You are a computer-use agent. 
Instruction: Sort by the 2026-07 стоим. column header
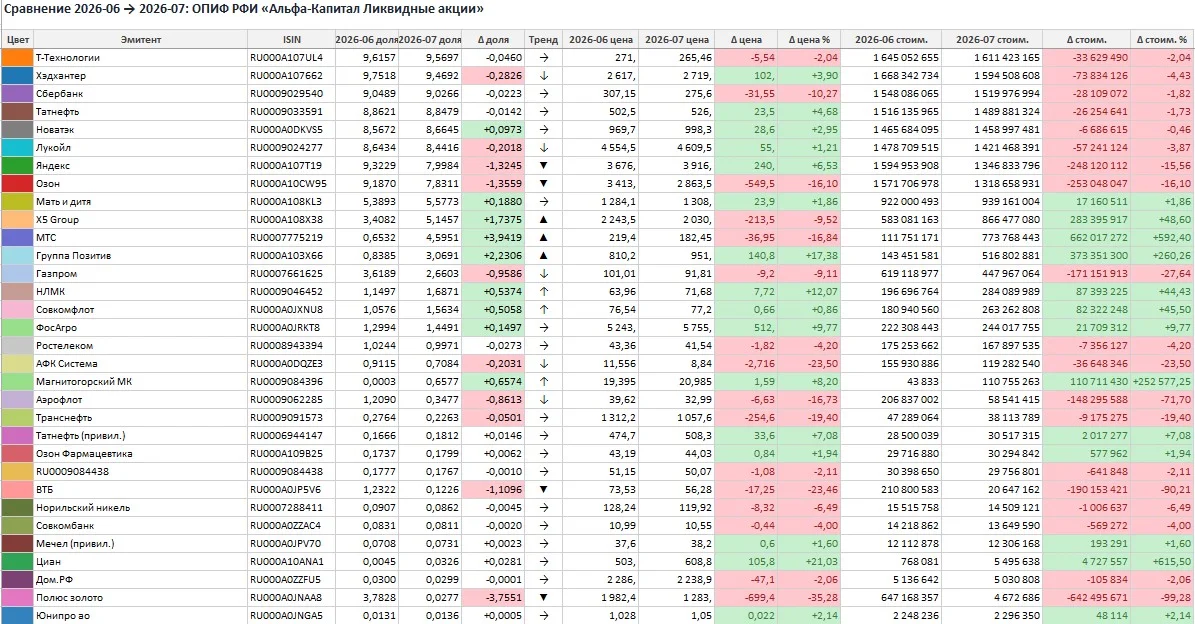coord(992,40)
